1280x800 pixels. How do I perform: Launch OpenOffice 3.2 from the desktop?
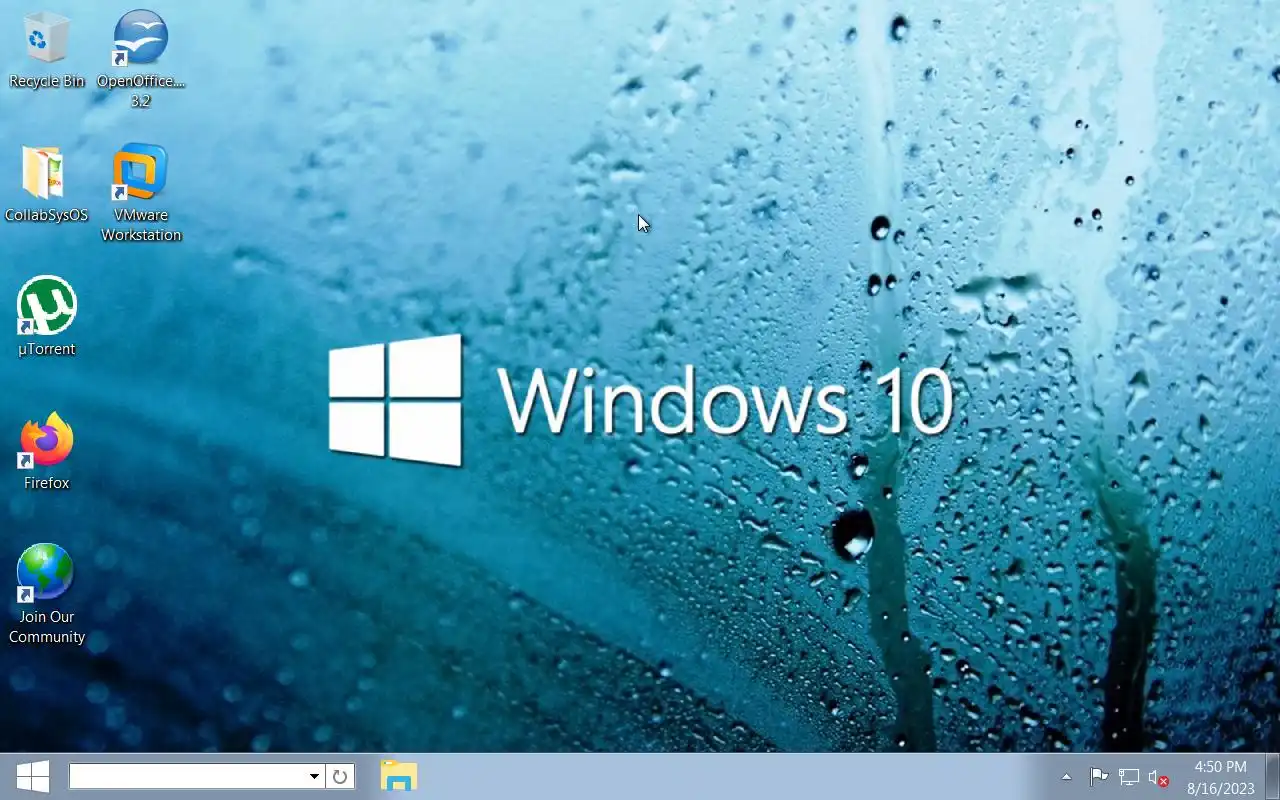click(141, 59)
